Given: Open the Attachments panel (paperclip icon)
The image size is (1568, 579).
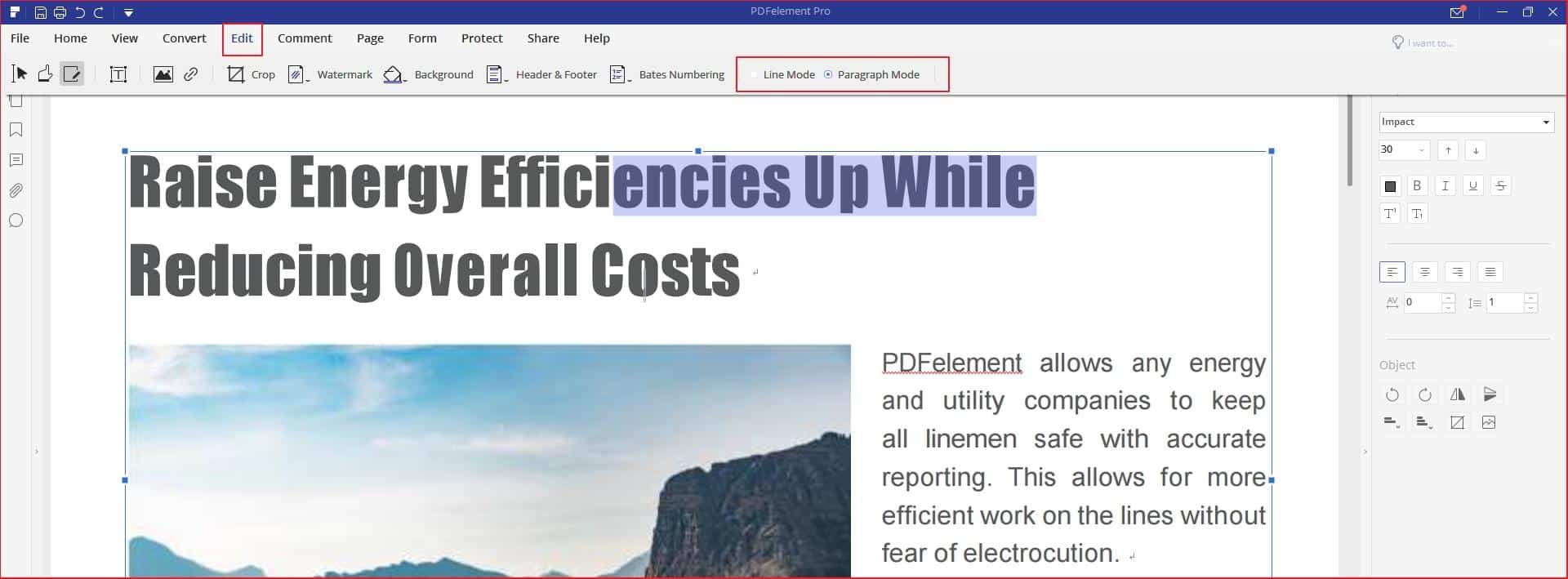Looking at the screenshot, I should point(16,190).
